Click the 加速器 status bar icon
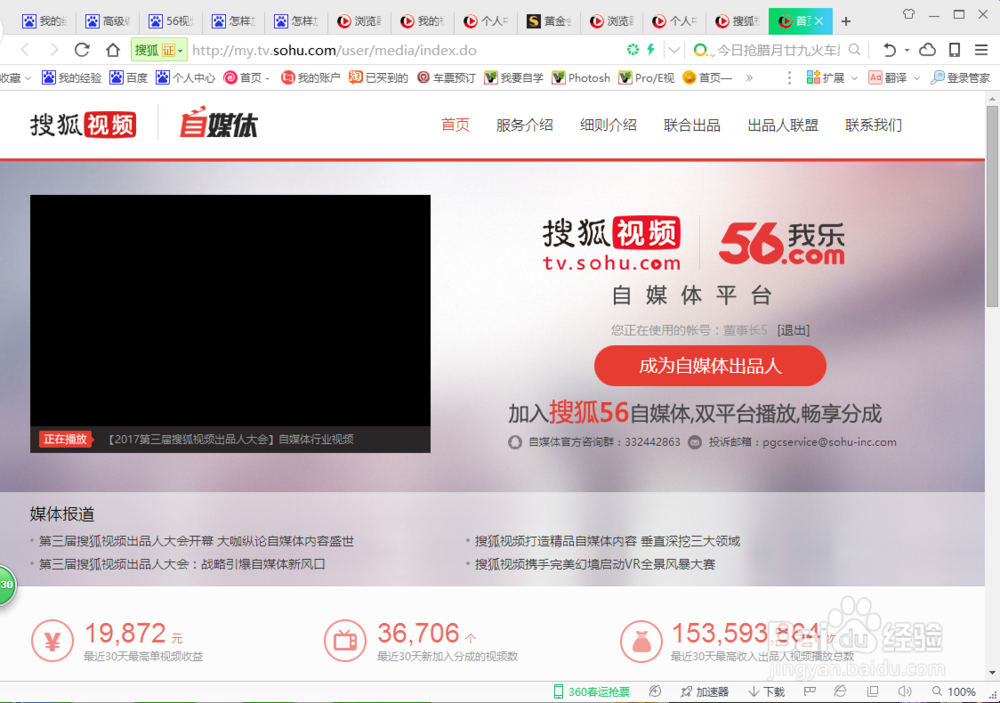Image resolution: width=1000 pixels, height=703 pixels. 704,692
